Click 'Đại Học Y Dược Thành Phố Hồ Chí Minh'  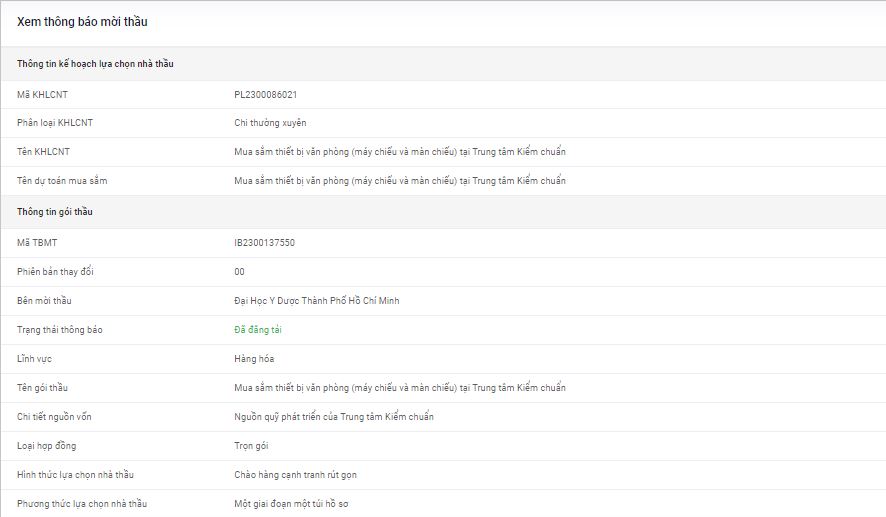tap(317, 301)
